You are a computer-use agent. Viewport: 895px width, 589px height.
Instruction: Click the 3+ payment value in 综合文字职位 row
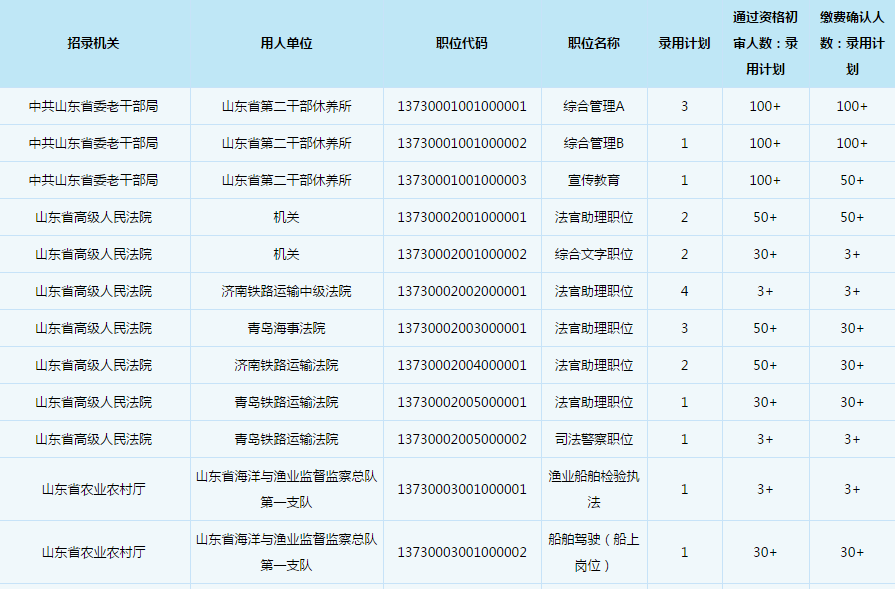852,255
